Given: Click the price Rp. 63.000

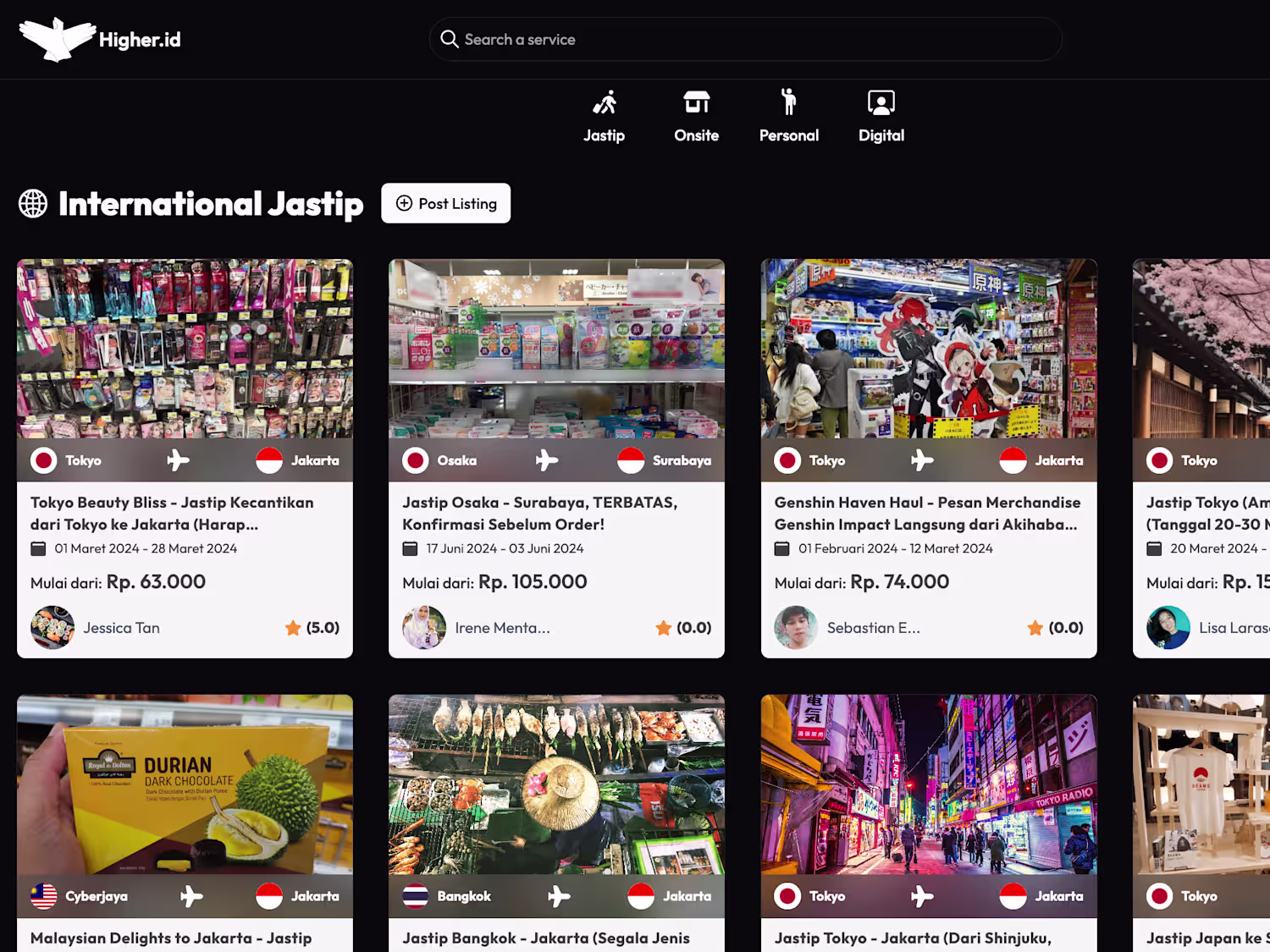Looking at the screenshot, I should 156,582.
